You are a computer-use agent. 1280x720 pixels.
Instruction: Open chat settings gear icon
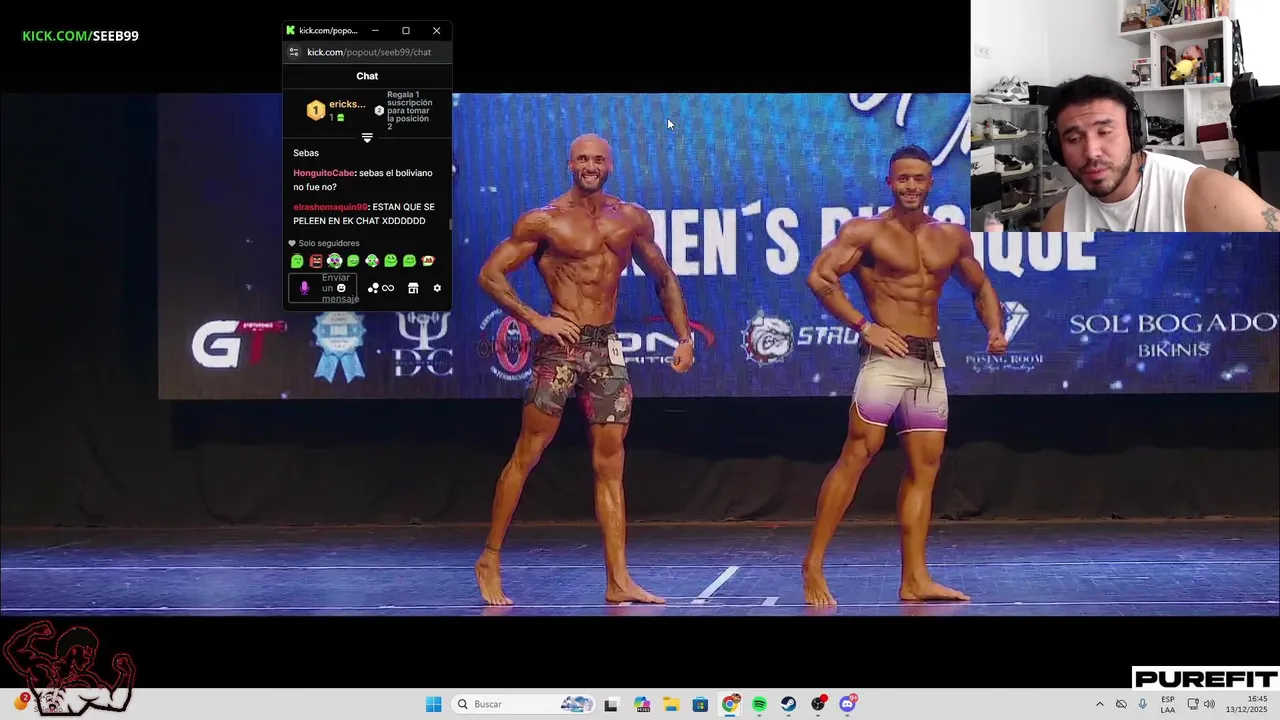[437, 288]
